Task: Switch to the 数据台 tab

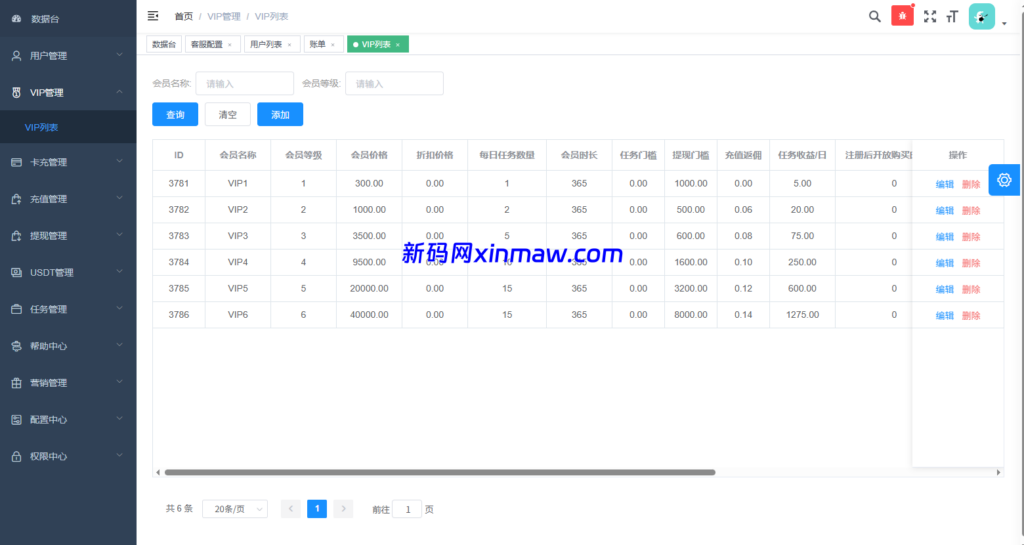Action: (164, 44)
